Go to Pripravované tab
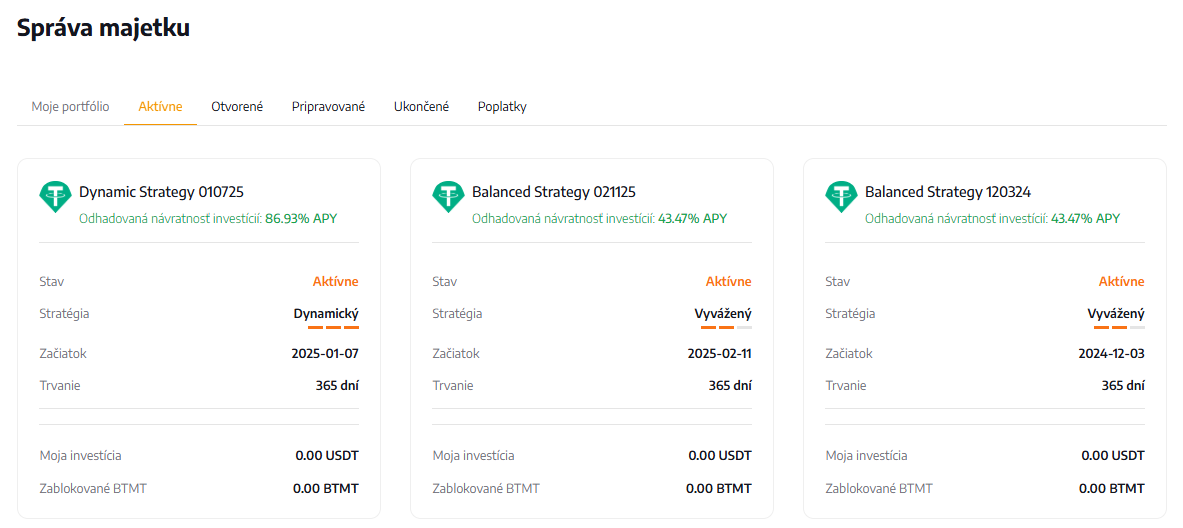 coord(328,106)
